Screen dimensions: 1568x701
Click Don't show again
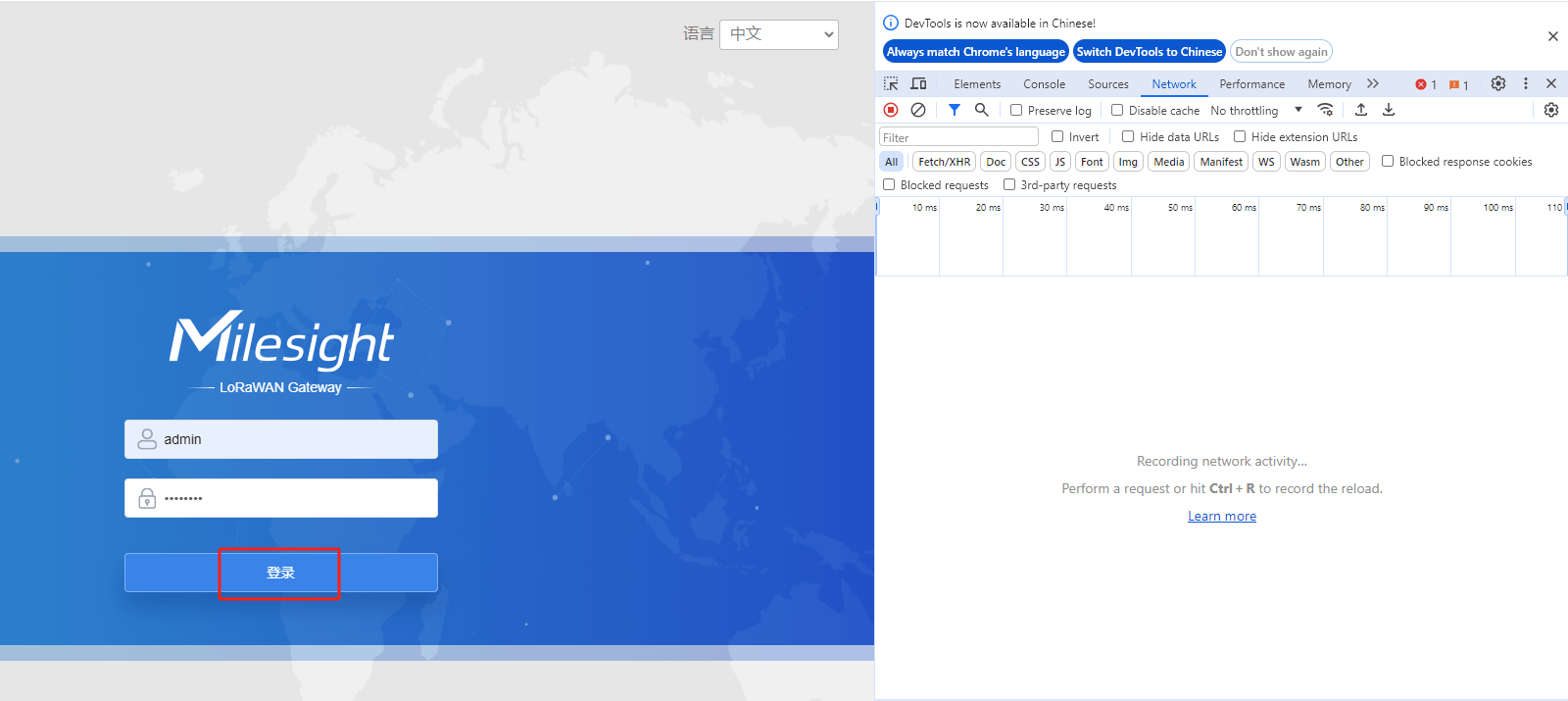pyautogui.click(x=1281, y=52)
